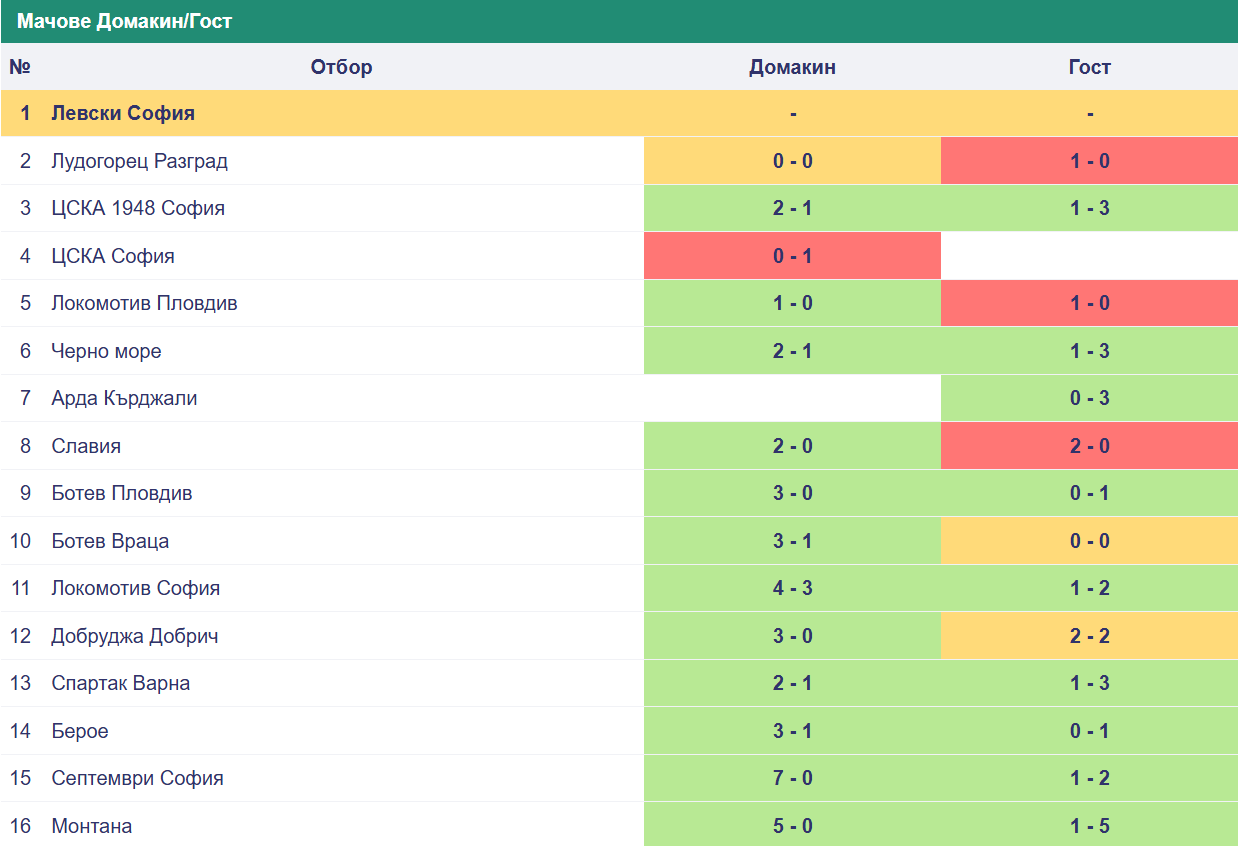Click Спартак Варна team name
The image size is (1238, 846).
click(121, 683)
